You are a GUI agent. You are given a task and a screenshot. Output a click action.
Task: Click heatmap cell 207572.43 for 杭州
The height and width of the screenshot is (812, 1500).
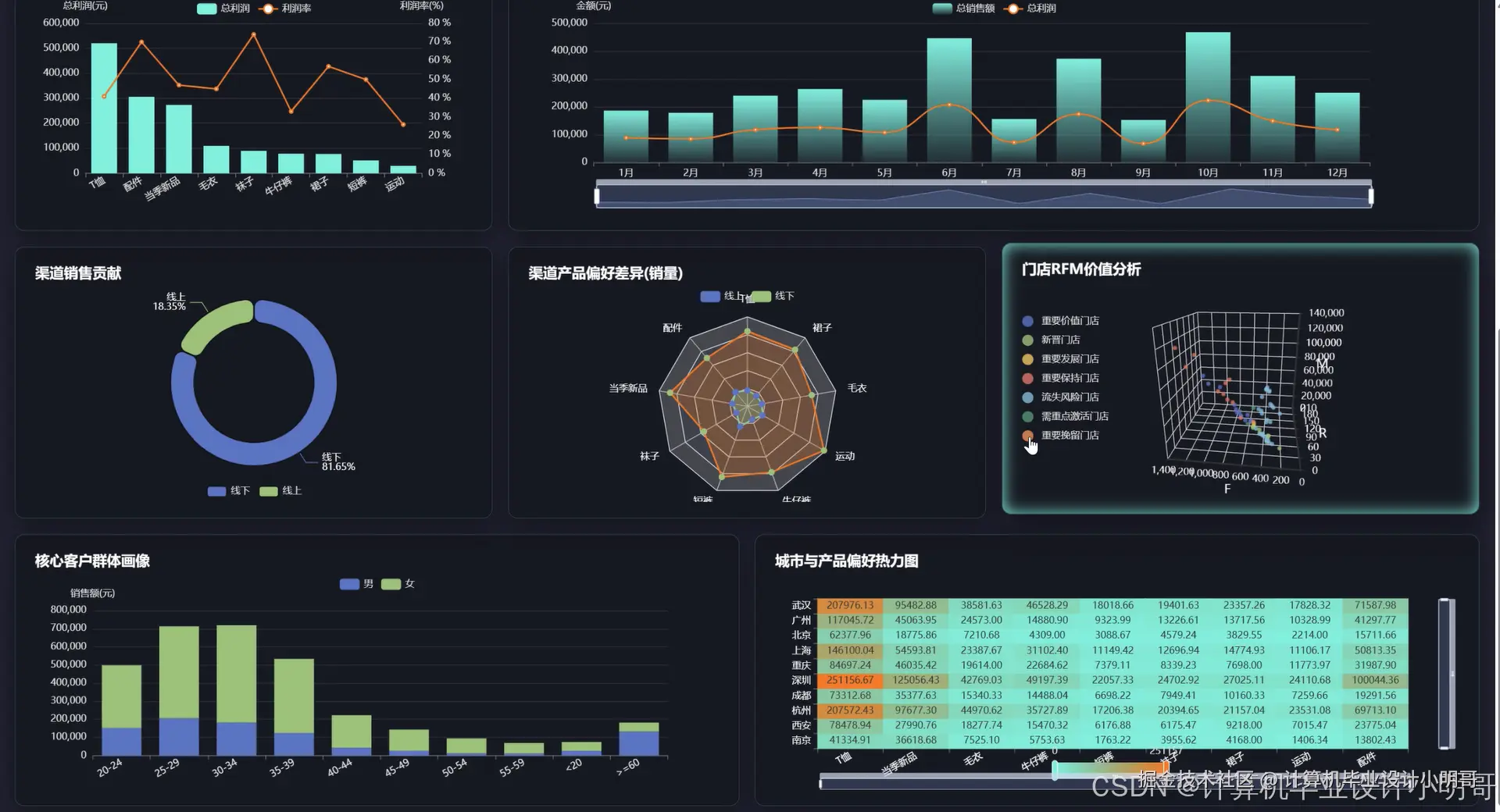(850, 710)
